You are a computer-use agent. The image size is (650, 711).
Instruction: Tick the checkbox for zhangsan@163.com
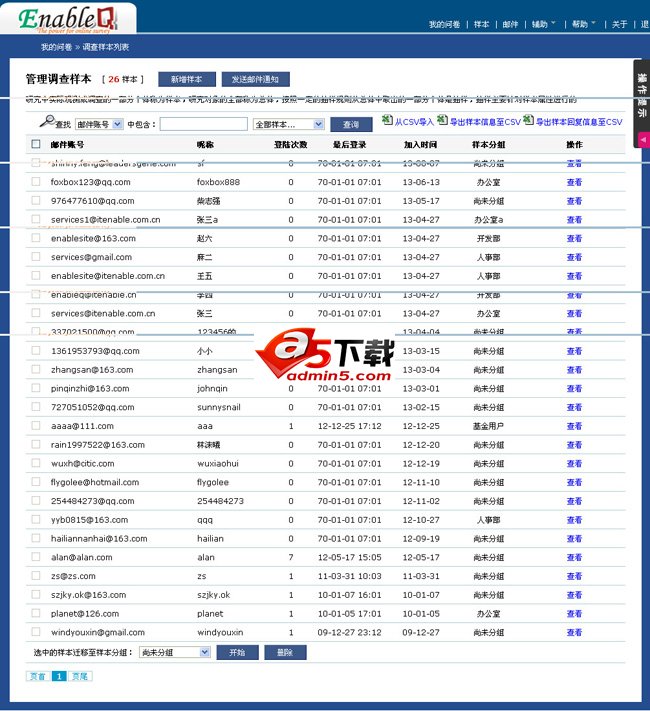click(x=36, y=369)
